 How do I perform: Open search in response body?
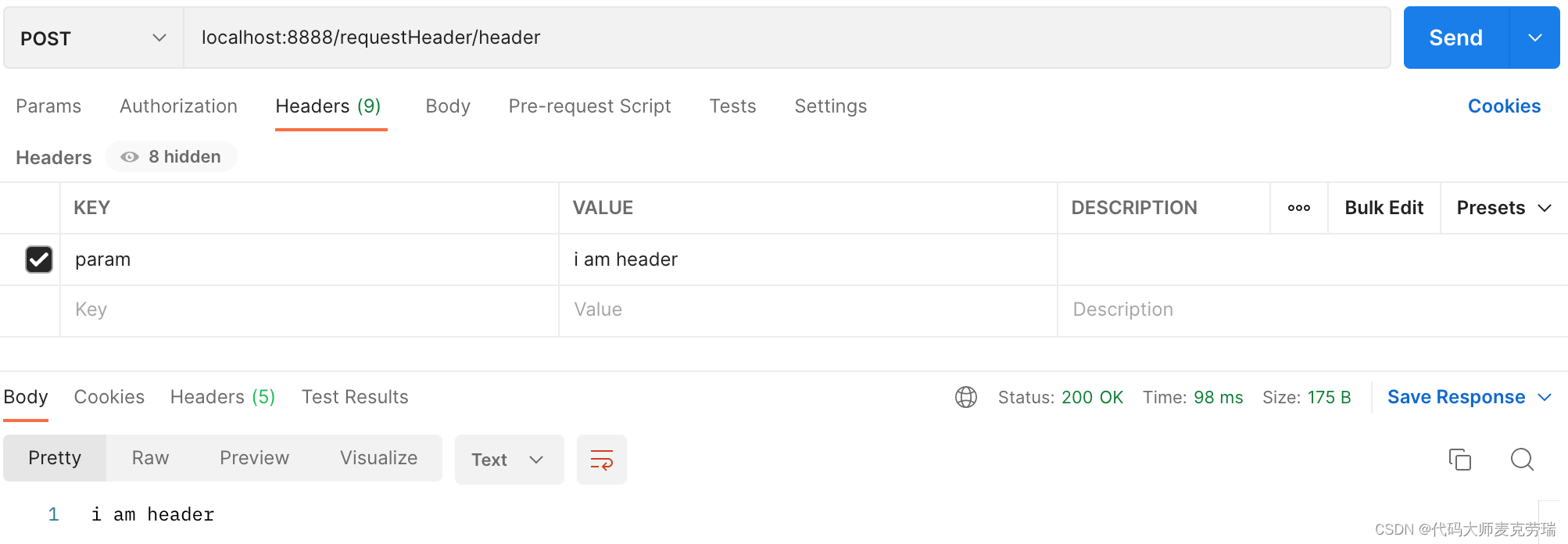(x=1522, y=460)
